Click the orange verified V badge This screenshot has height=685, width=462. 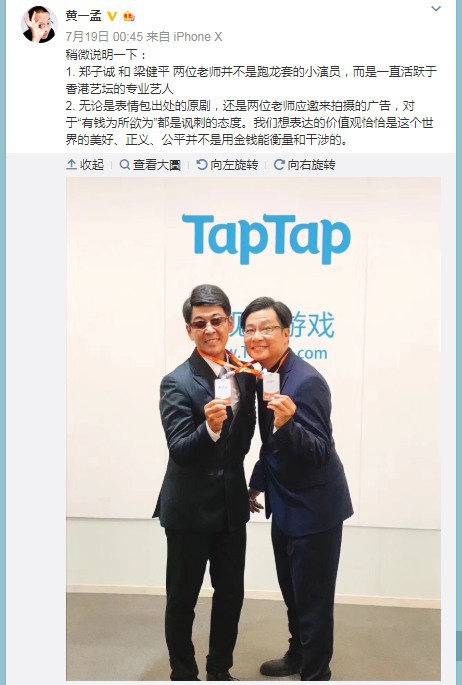[112, 16]
